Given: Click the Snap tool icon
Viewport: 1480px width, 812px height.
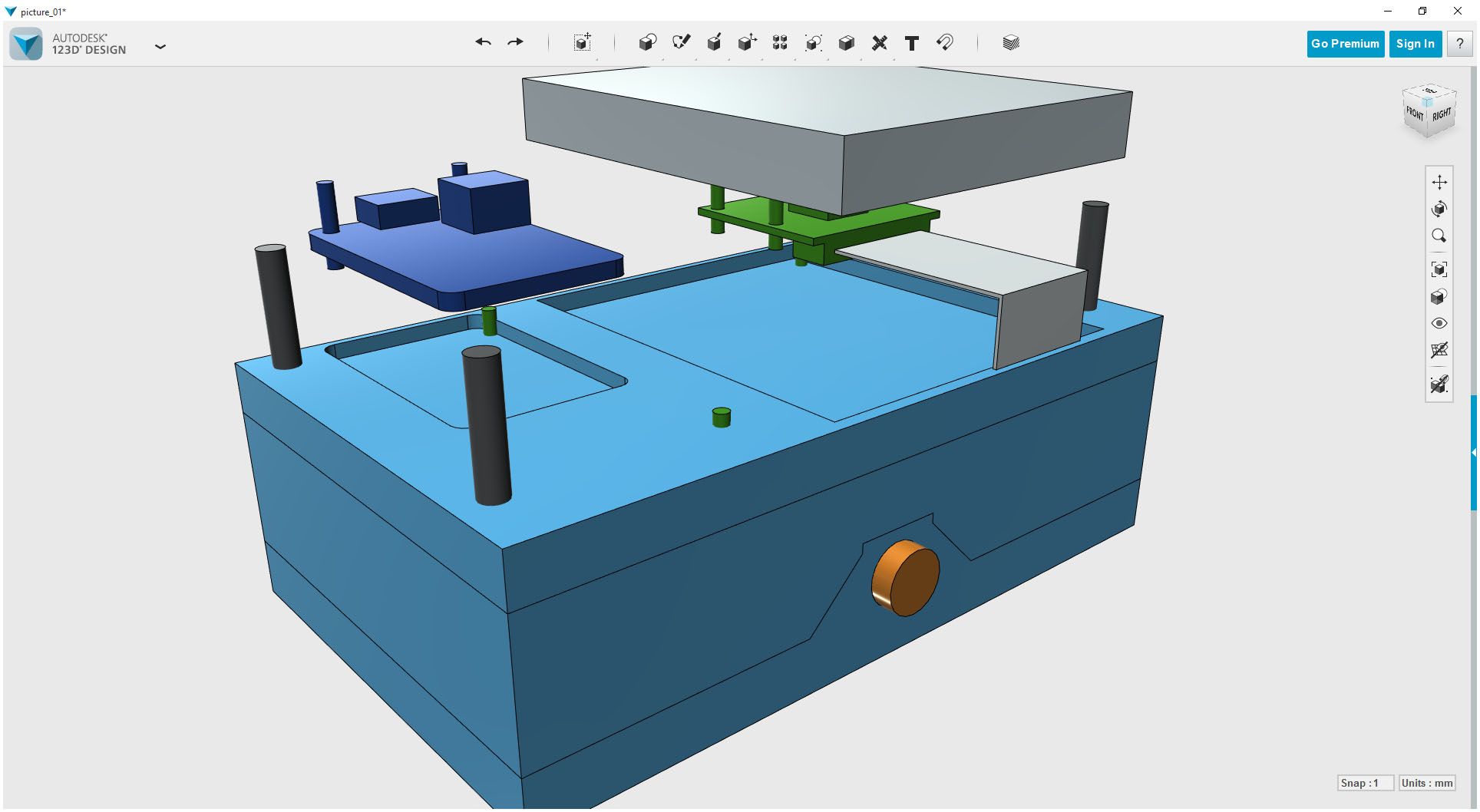Looking at the screenshot, I should click(944, 43).
